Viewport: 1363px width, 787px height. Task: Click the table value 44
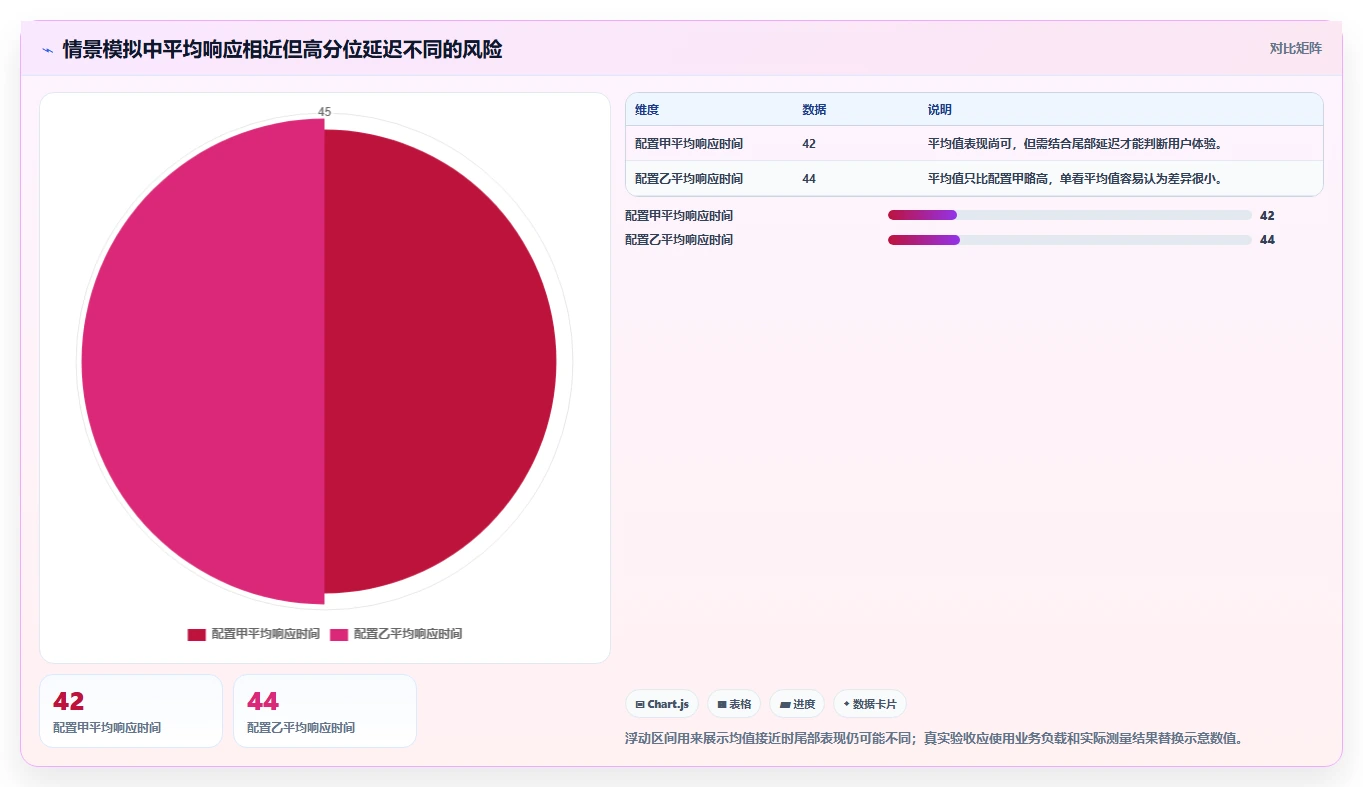click(809, 178)
